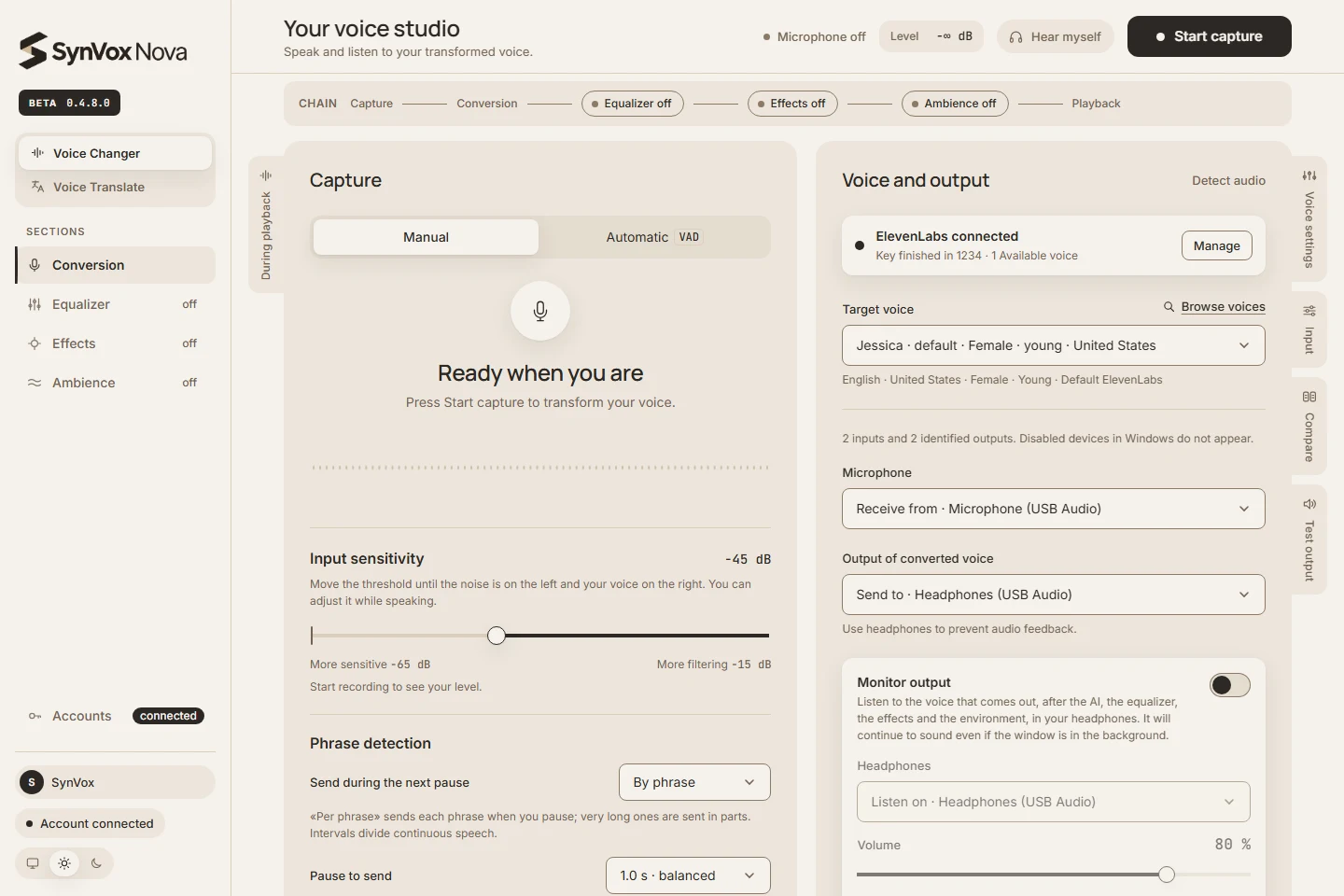The width and height of the screenshot is (1344, 896).
Task: Click the Compare side tab icon
Action: [1309, 397]
